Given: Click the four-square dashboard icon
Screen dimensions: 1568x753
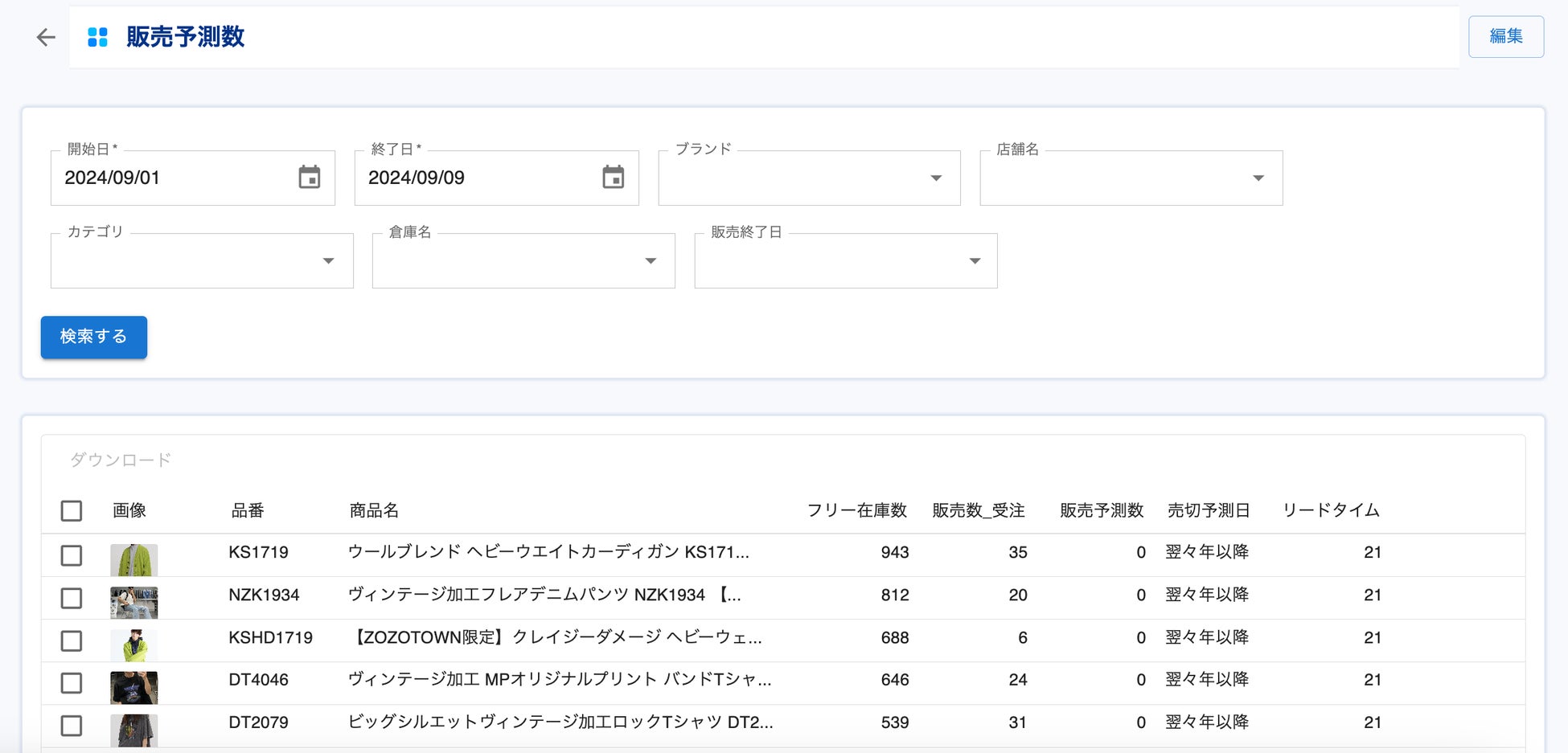Looking at the screenshot, I should click(97, 37).
